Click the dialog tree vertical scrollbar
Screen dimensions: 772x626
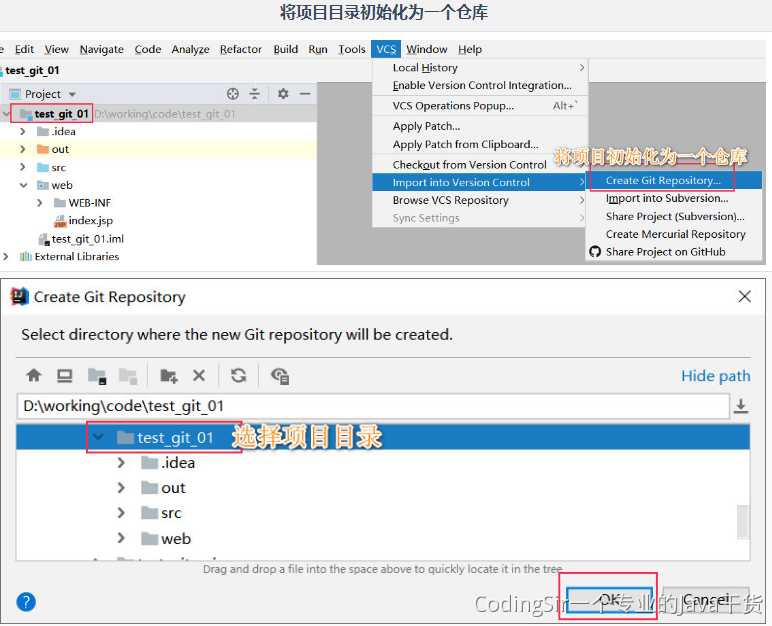742,521
